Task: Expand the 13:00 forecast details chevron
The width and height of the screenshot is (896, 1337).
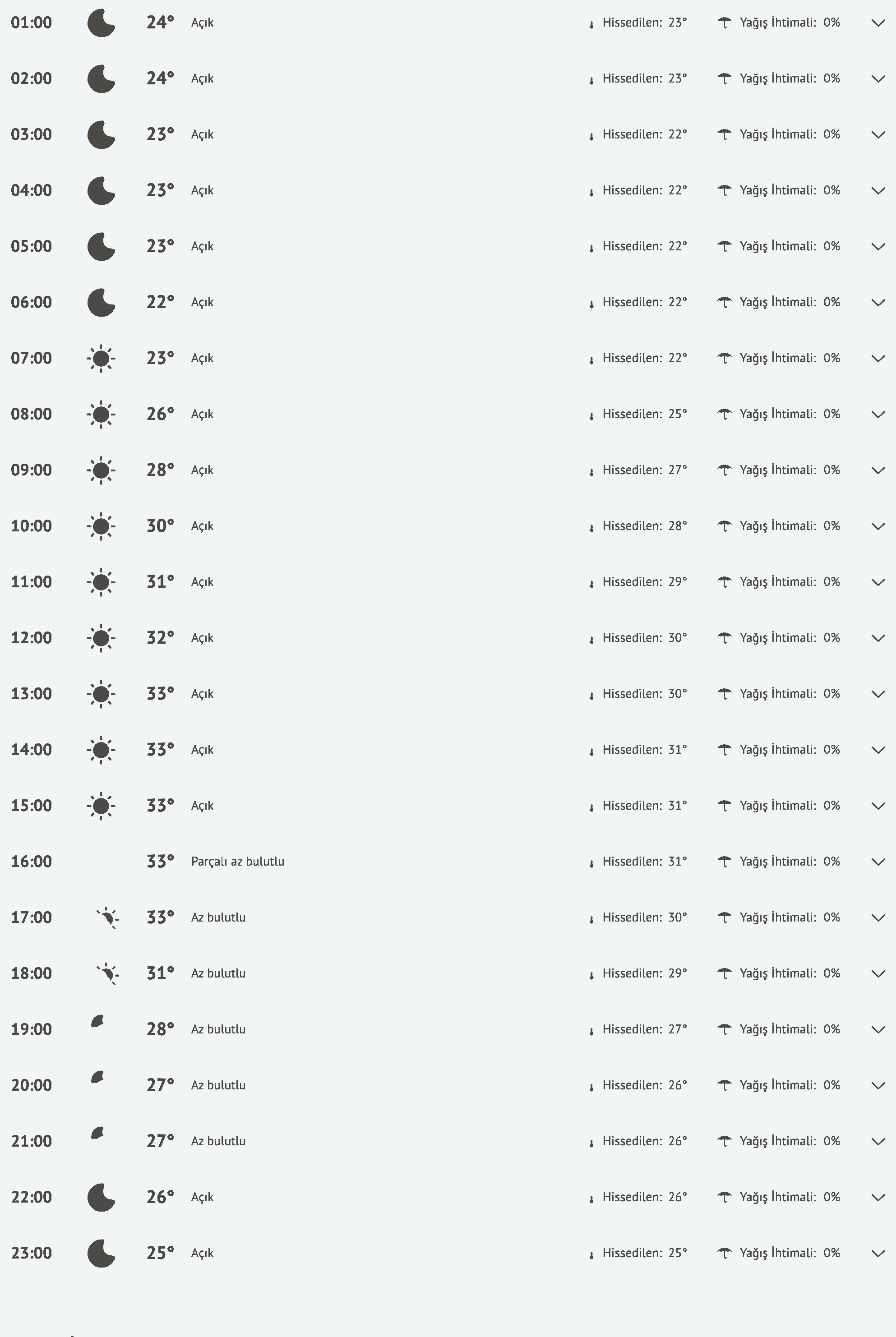Action: point(878,694)
